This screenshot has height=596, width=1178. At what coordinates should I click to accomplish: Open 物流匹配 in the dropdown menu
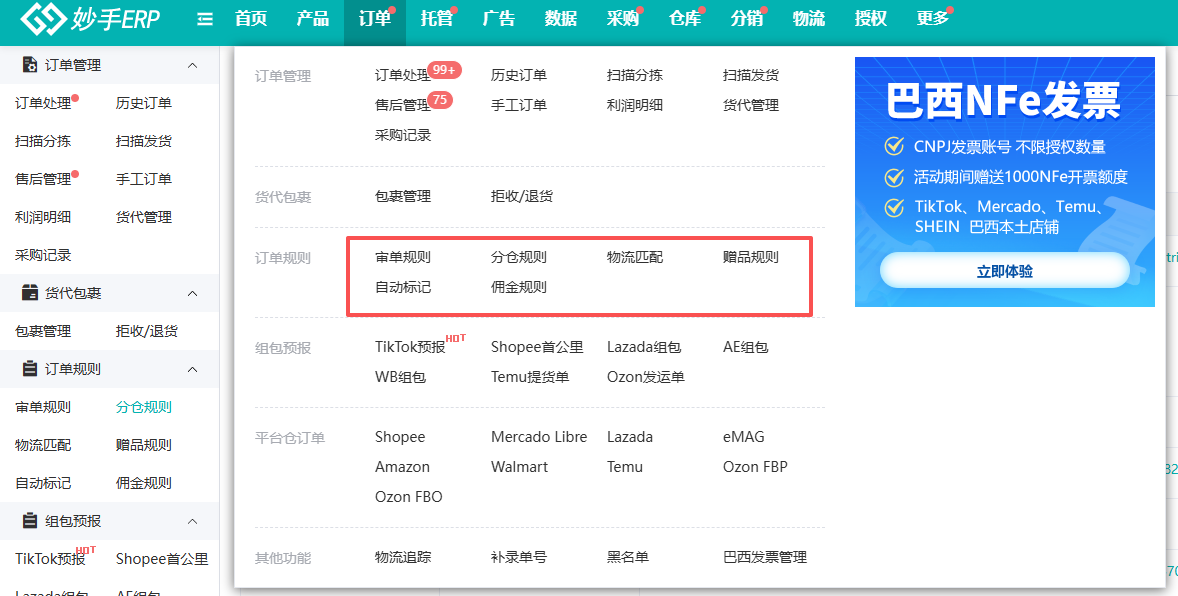point(635,257)
